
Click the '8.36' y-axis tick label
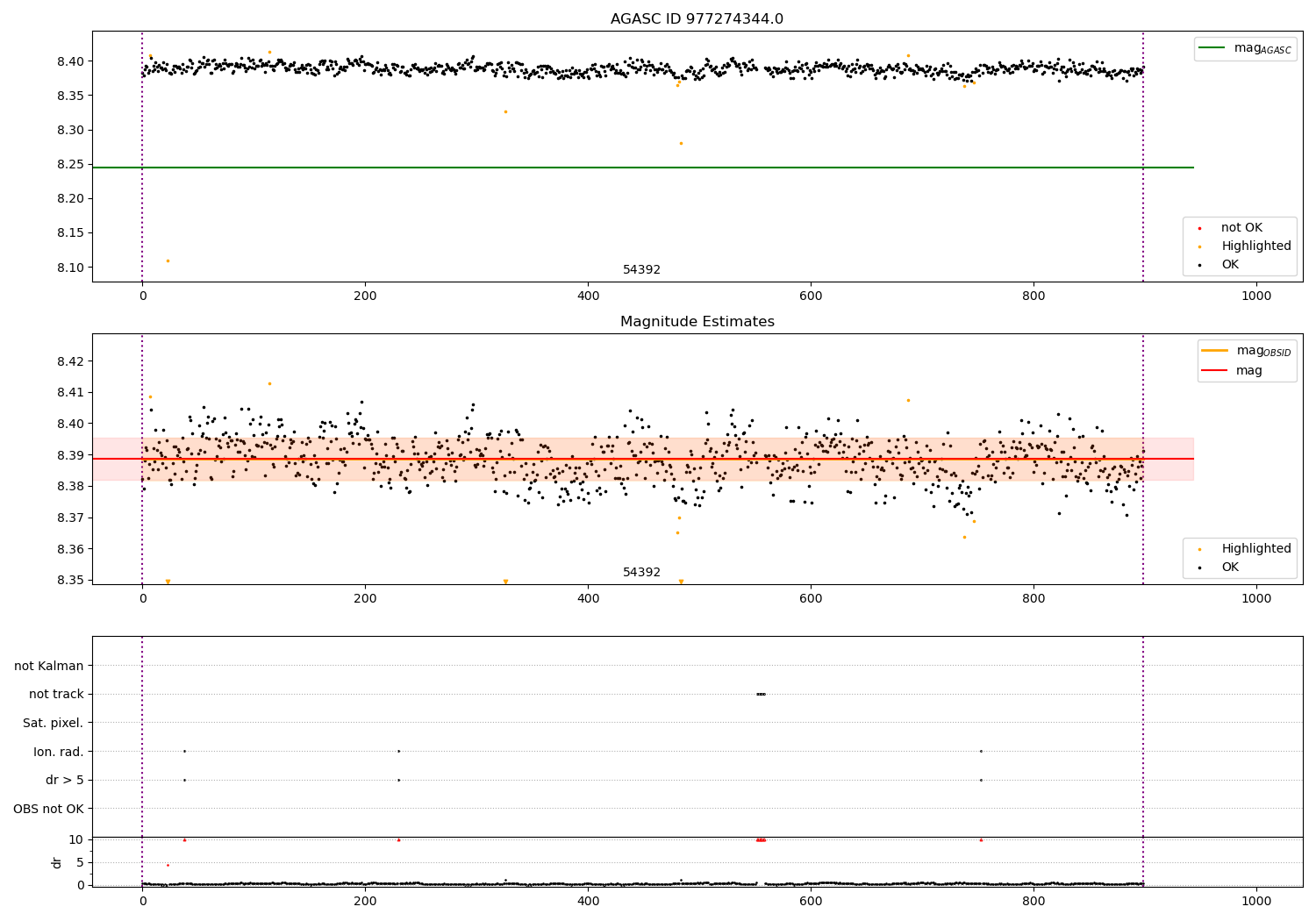(x=70, y=549)
